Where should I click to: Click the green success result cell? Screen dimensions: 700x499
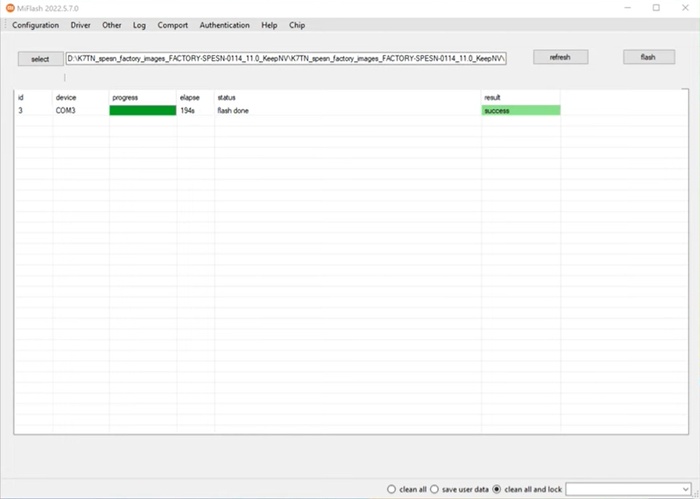520,110
